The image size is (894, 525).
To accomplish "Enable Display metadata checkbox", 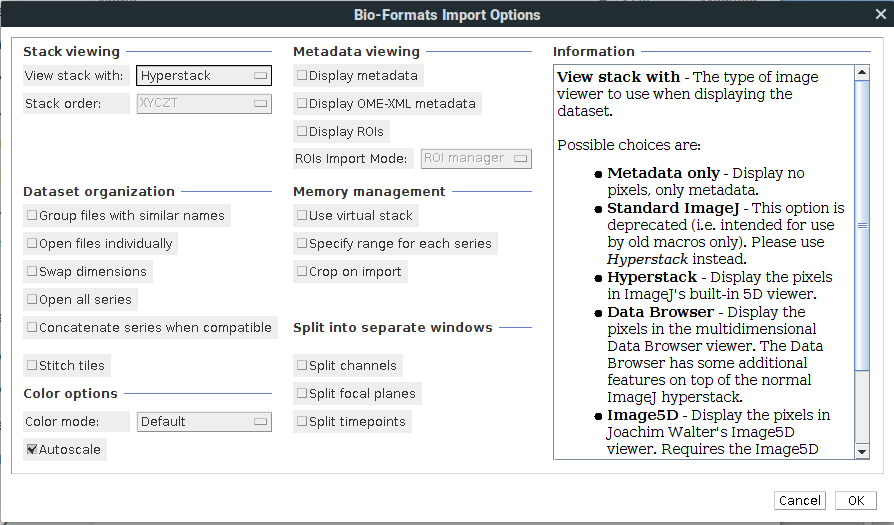I will click(x=302, y=76).
